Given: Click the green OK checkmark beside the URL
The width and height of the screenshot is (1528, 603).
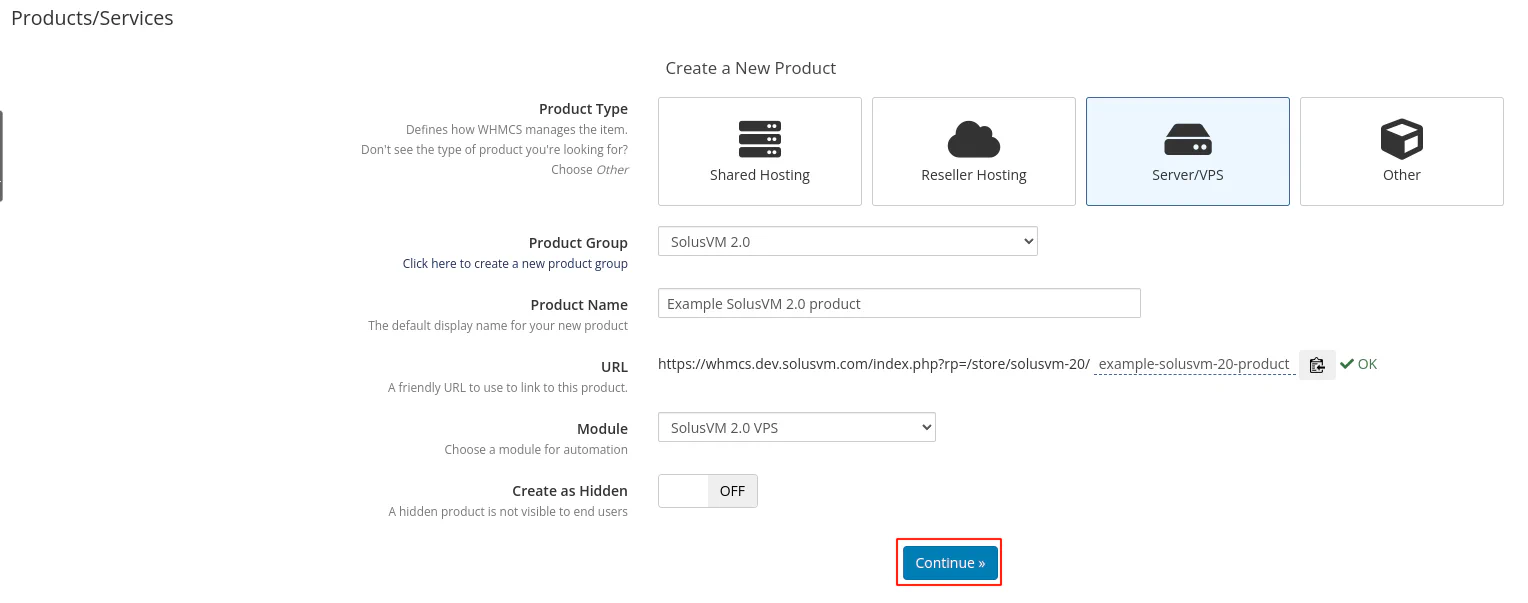Looking at the screenshot, I should click(1345, 364).
